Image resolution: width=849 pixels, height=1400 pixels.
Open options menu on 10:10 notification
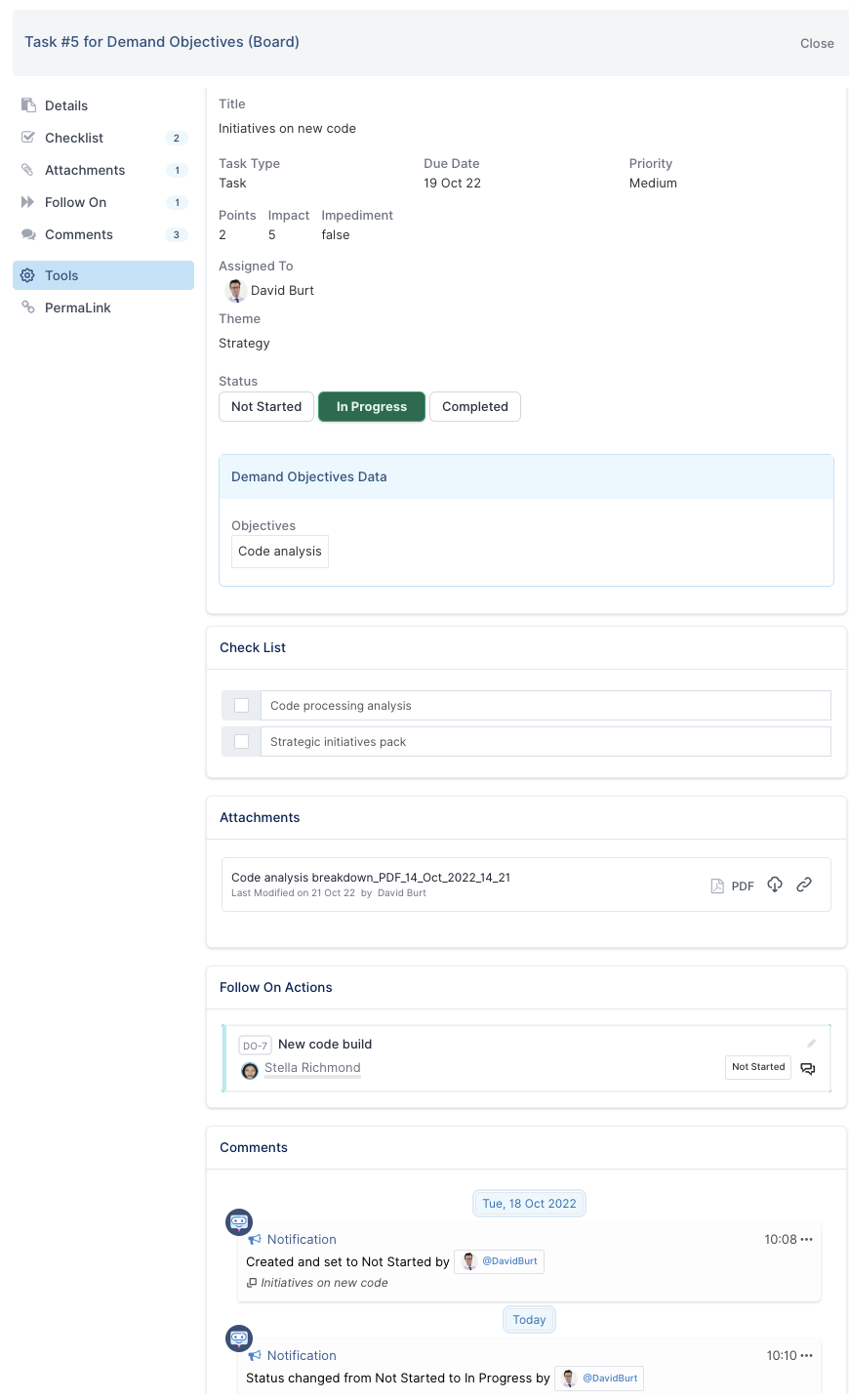click(807, 1356)
